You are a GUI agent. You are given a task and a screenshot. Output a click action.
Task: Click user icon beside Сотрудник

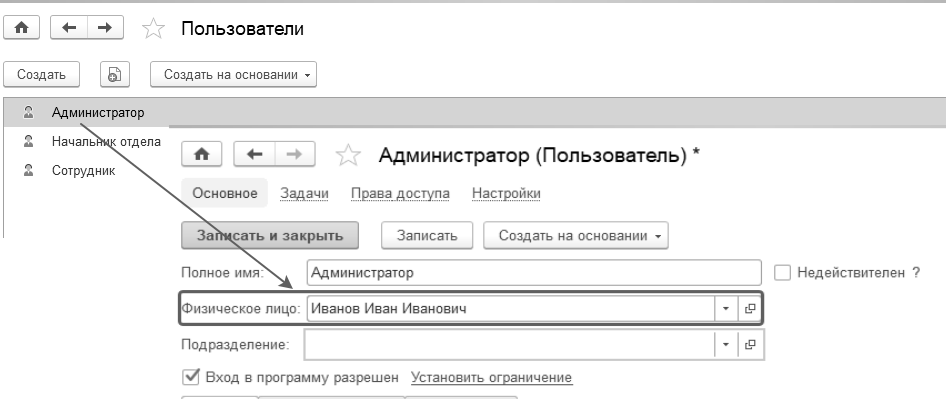(x=28, y=170)
